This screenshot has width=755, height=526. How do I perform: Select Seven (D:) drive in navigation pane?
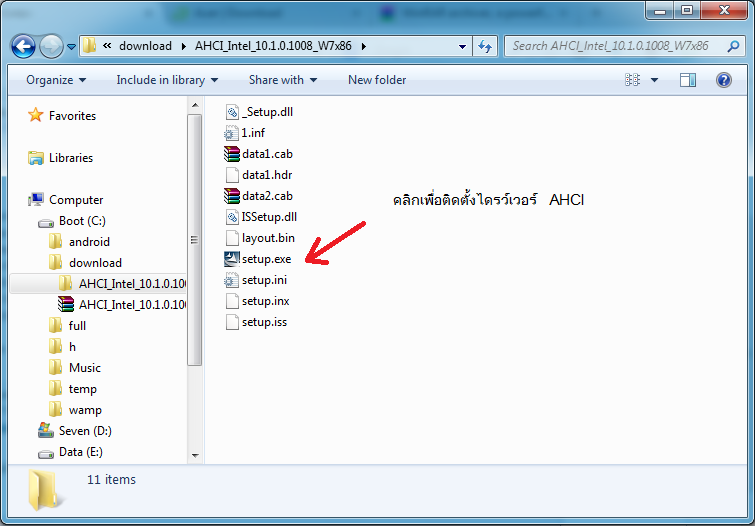(x=85, y=431)
